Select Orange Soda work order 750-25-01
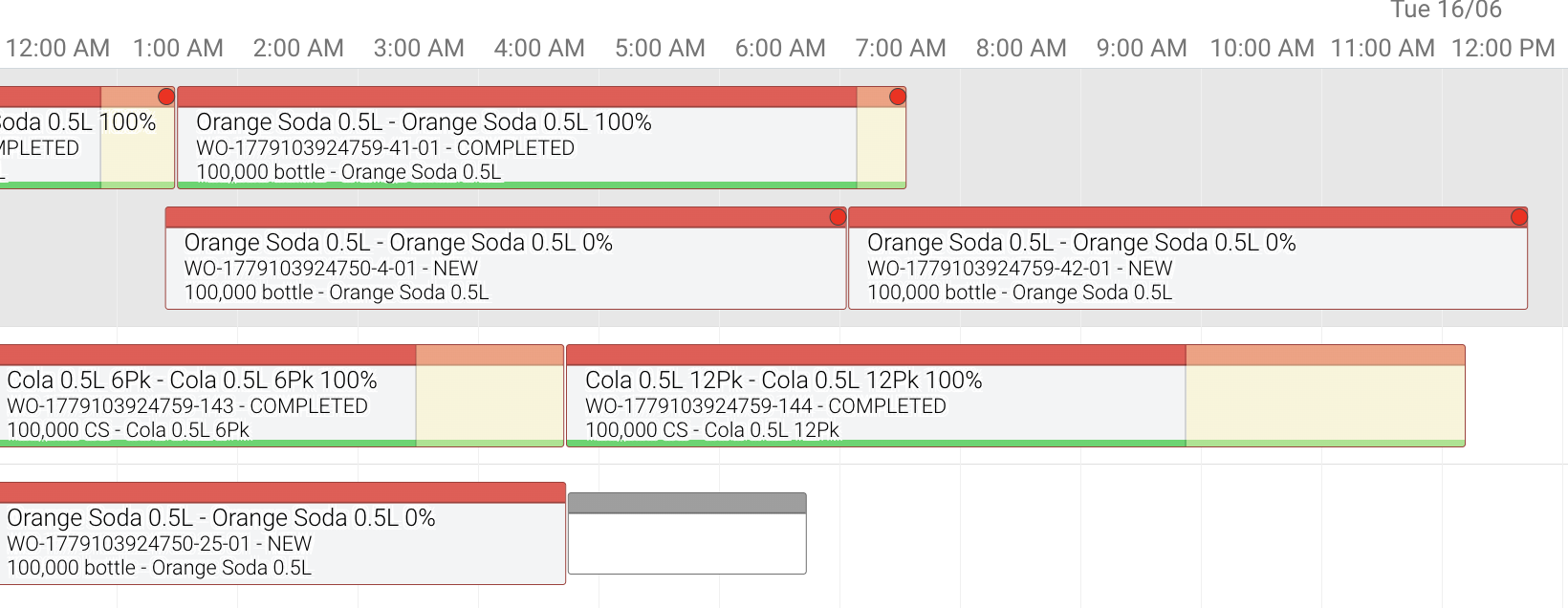The image size is (1568, 608). click(x=282, y=533)
